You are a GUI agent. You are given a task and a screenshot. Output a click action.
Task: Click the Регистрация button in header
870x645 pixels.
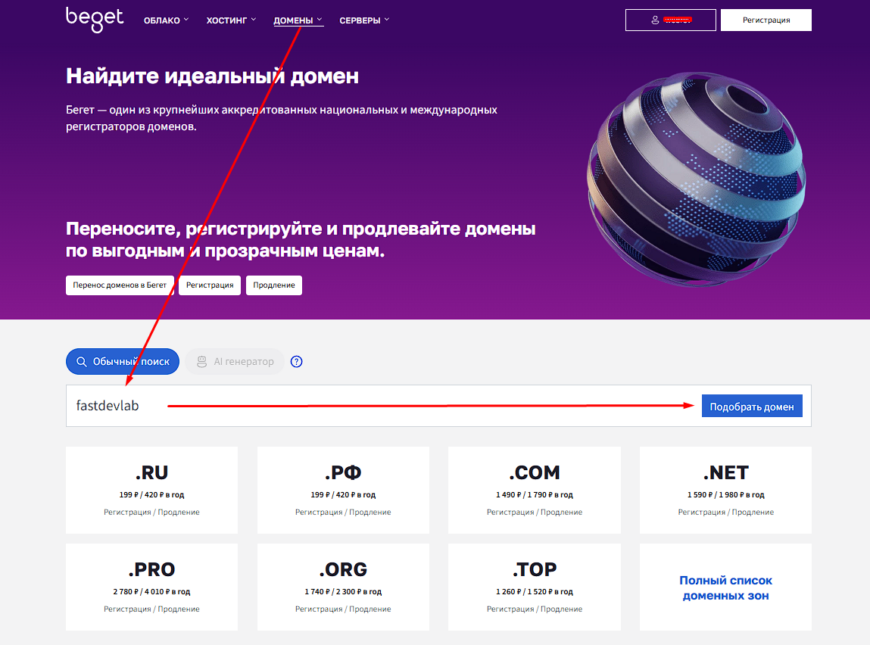tap(766, 20)
